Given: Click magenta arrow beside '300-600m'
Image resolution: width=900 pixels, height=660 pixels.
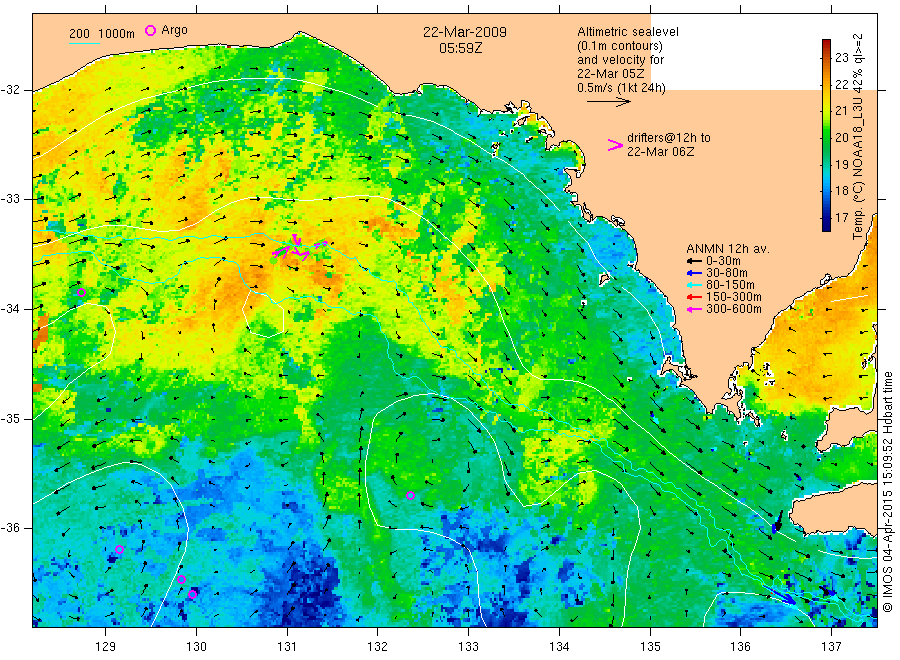Looking at the screenshot, I should [695, 310].
